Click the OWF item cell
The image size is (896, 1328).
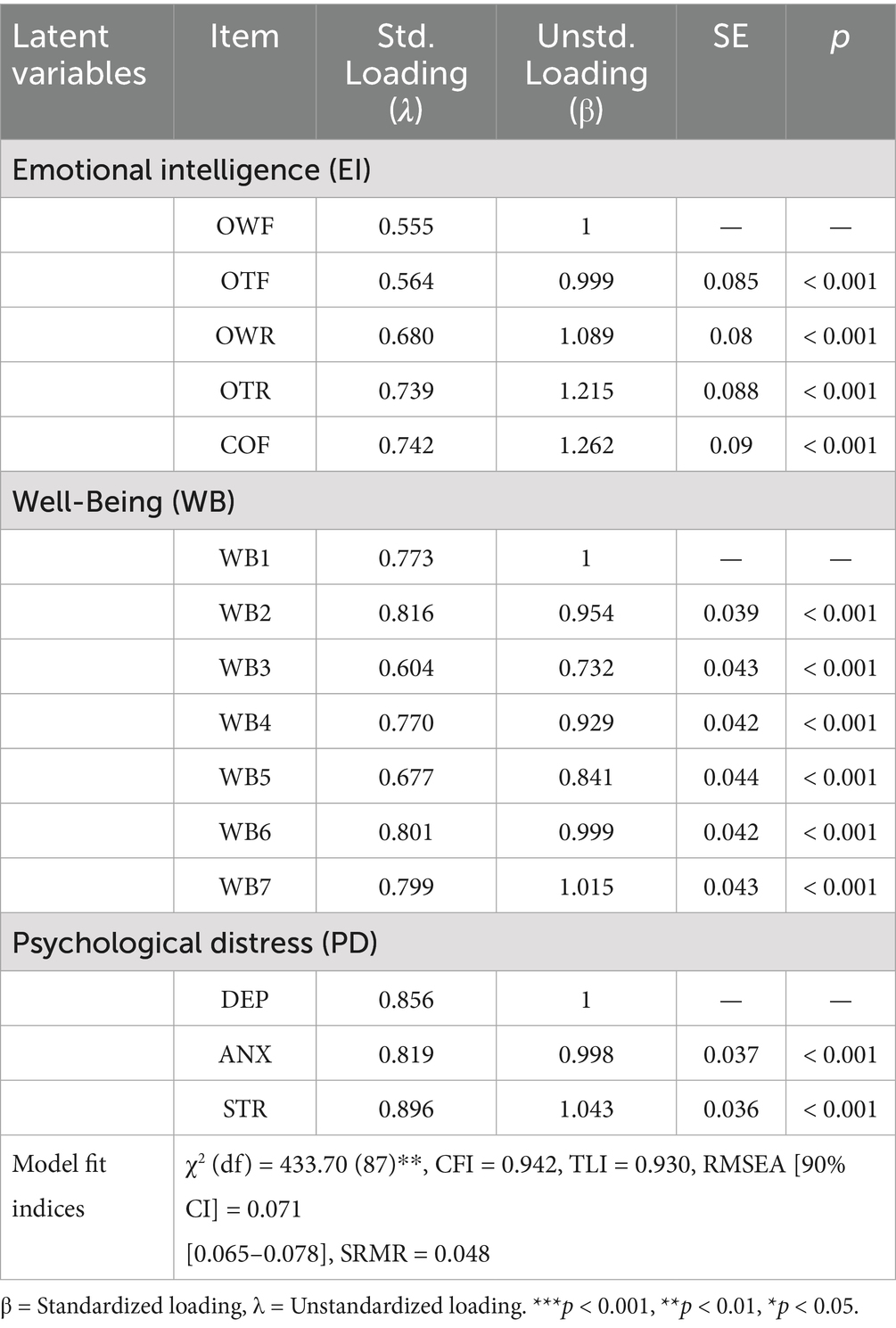click(x=244, y=226)
